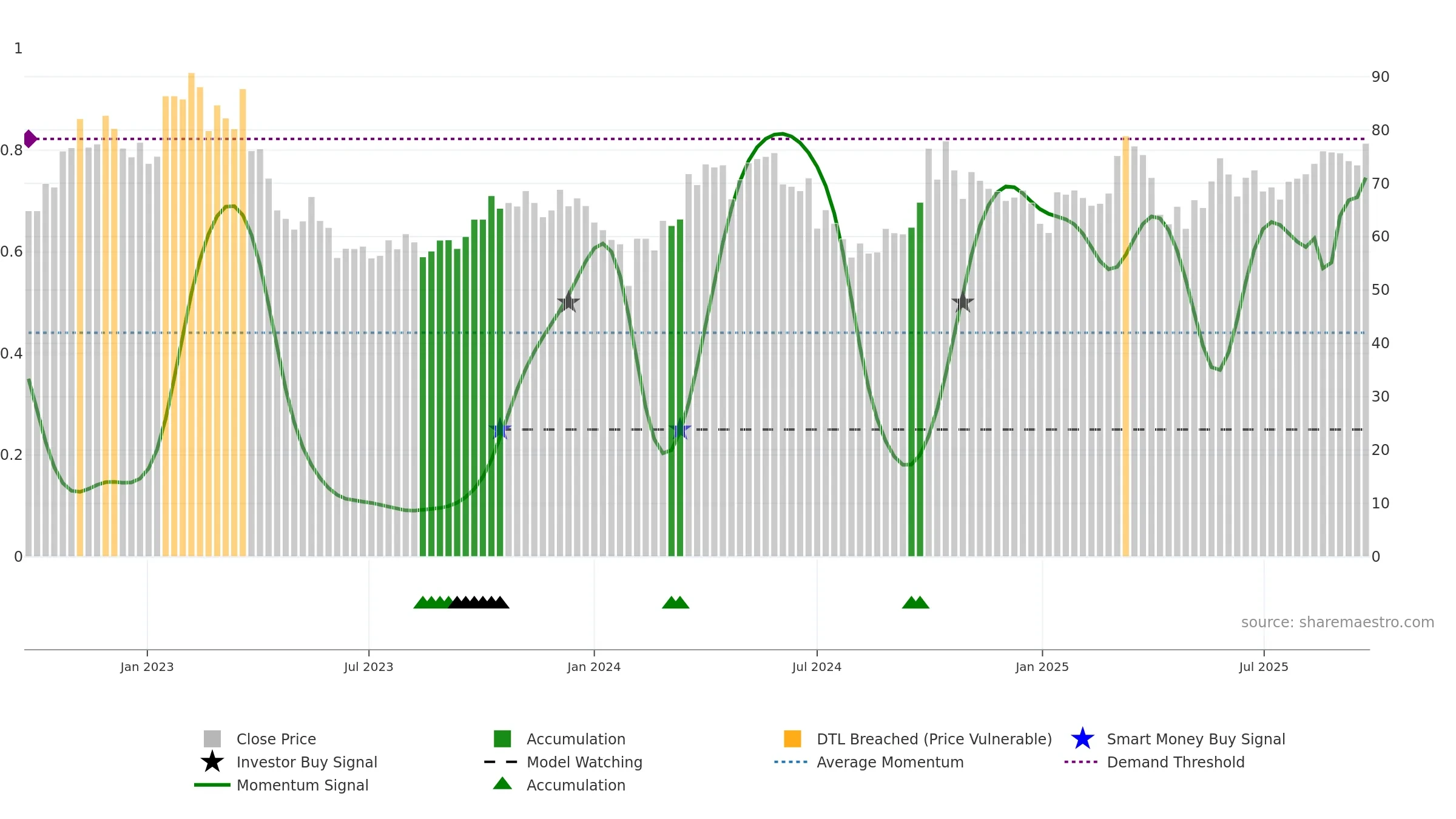Click the blue star at Model Watching line start
The image size is (1456, 819).
point(500,430)
